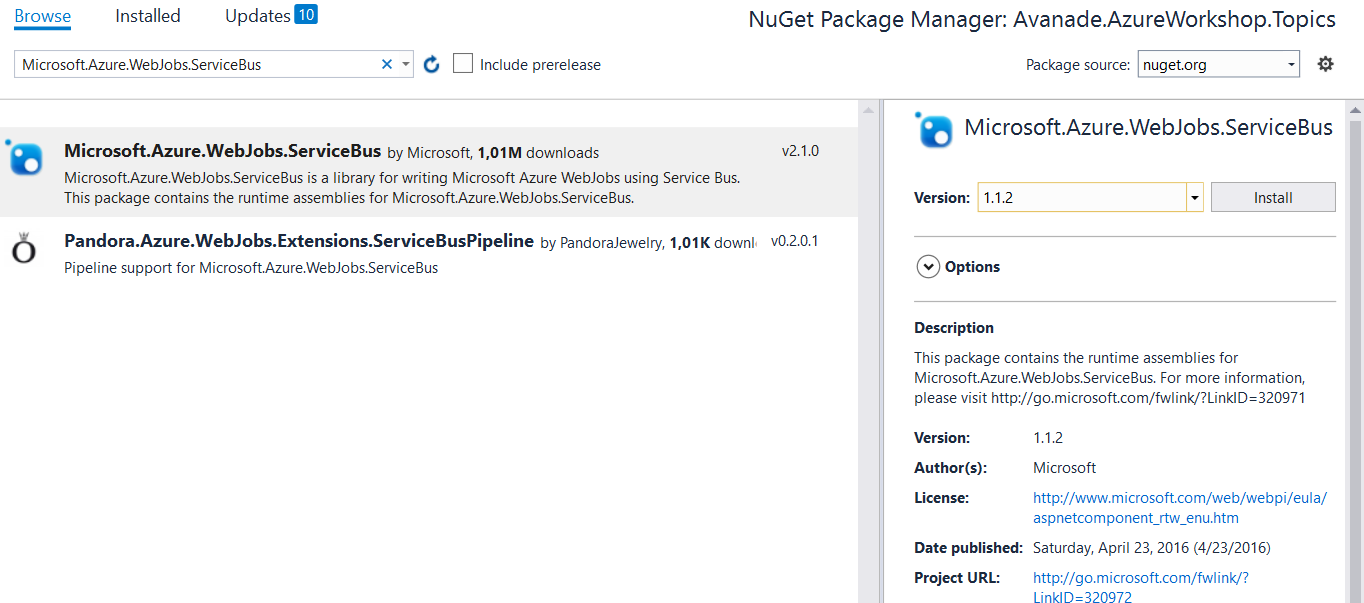Open the Updates tab
This screenshot has width=1364, height=603.
click(258, 16)
